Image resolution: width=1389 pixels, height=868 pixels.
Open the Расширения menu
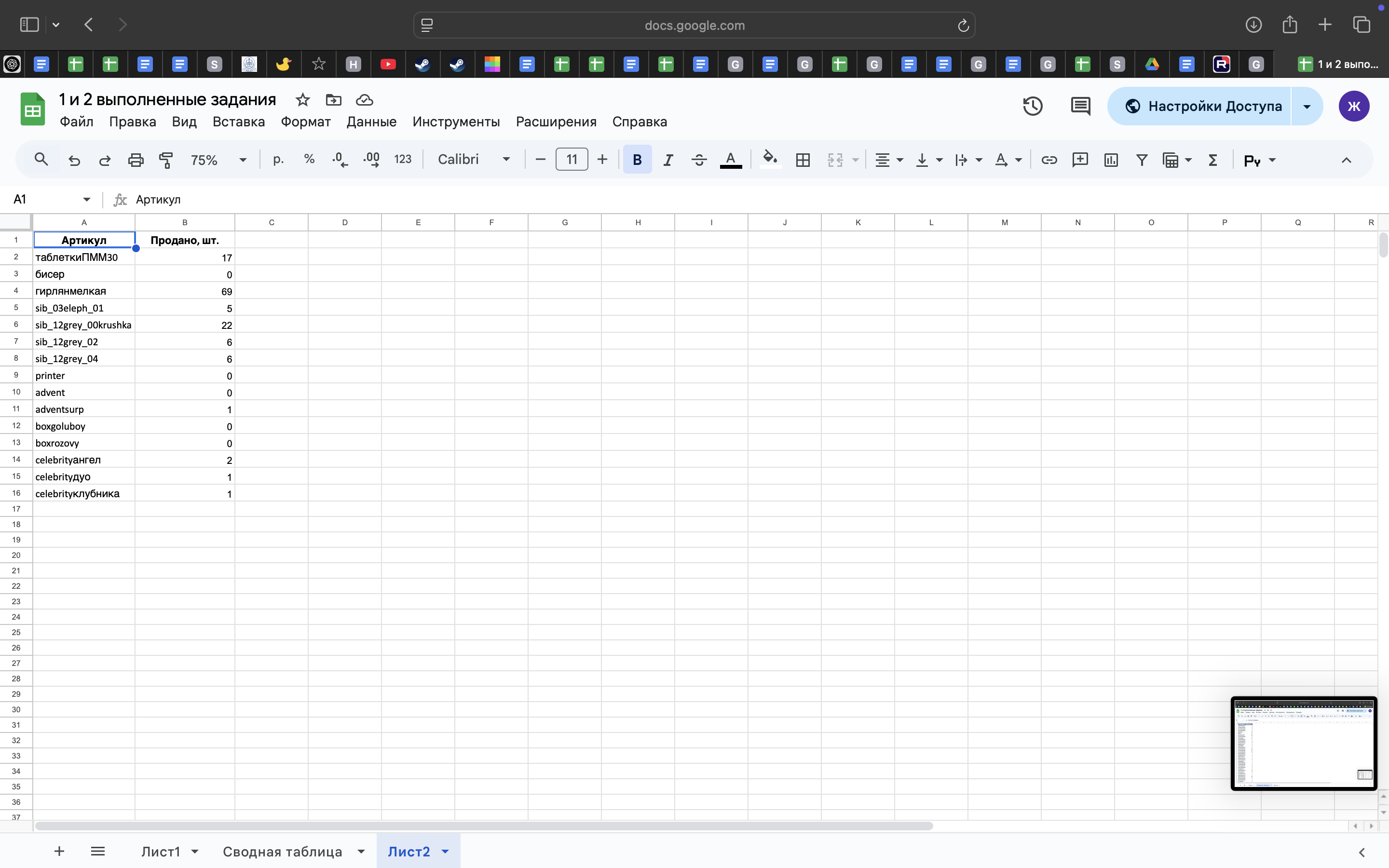[556, 122]
